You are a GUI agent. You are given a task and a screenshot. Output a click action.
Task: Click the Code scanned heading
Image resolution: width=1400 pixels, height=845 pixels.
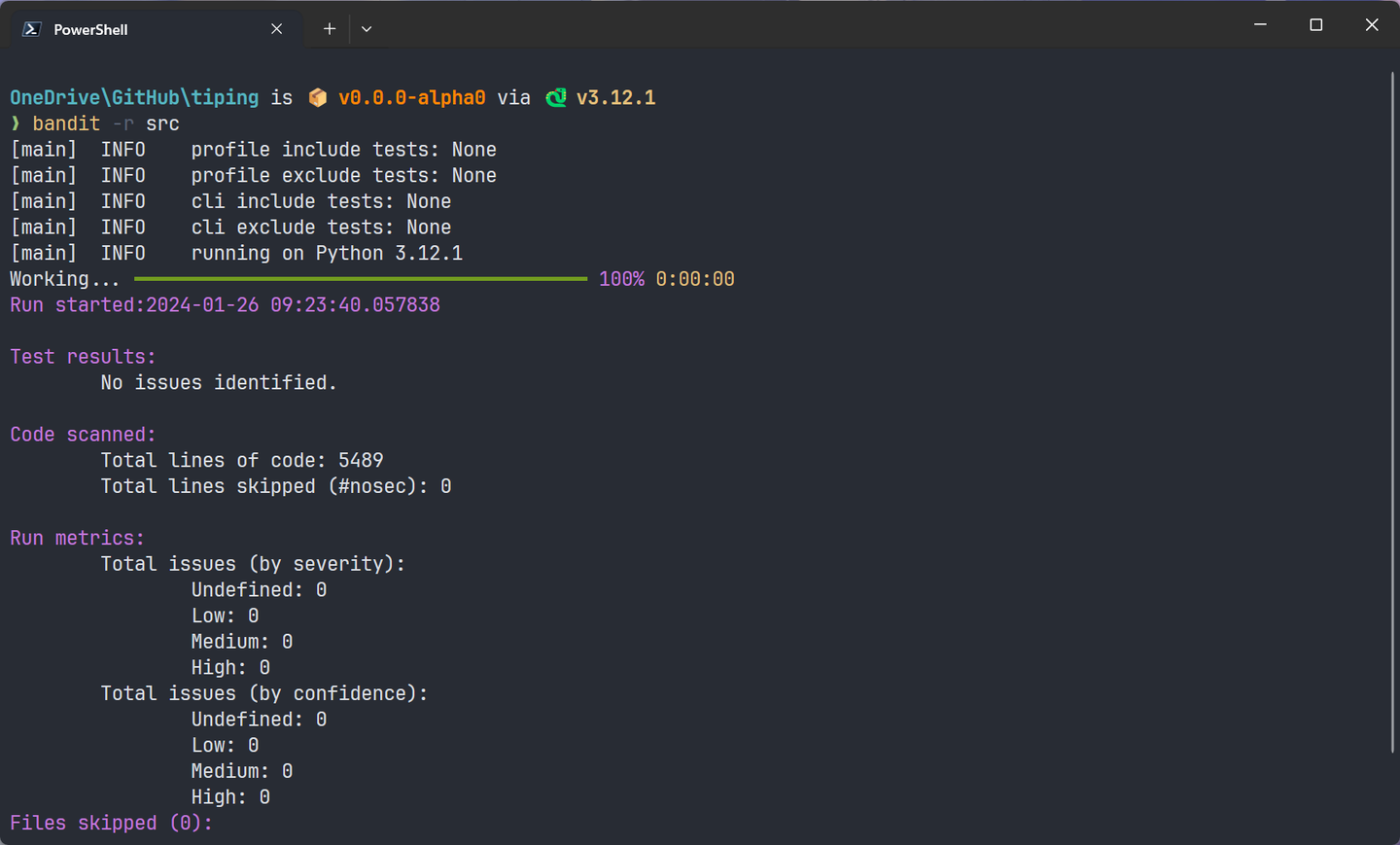83,435
